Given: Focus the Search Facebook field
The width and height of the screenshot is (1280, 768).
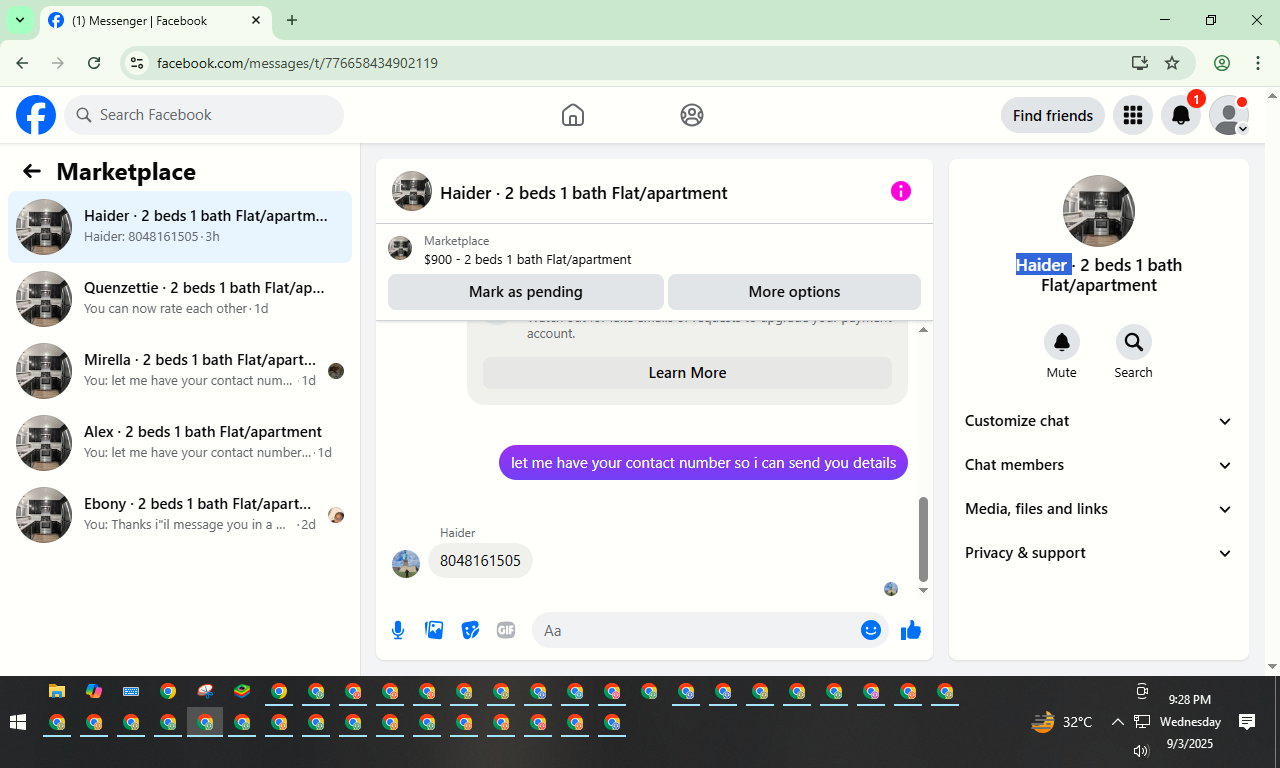Looking at the screenshot, I should click(204, 115).
